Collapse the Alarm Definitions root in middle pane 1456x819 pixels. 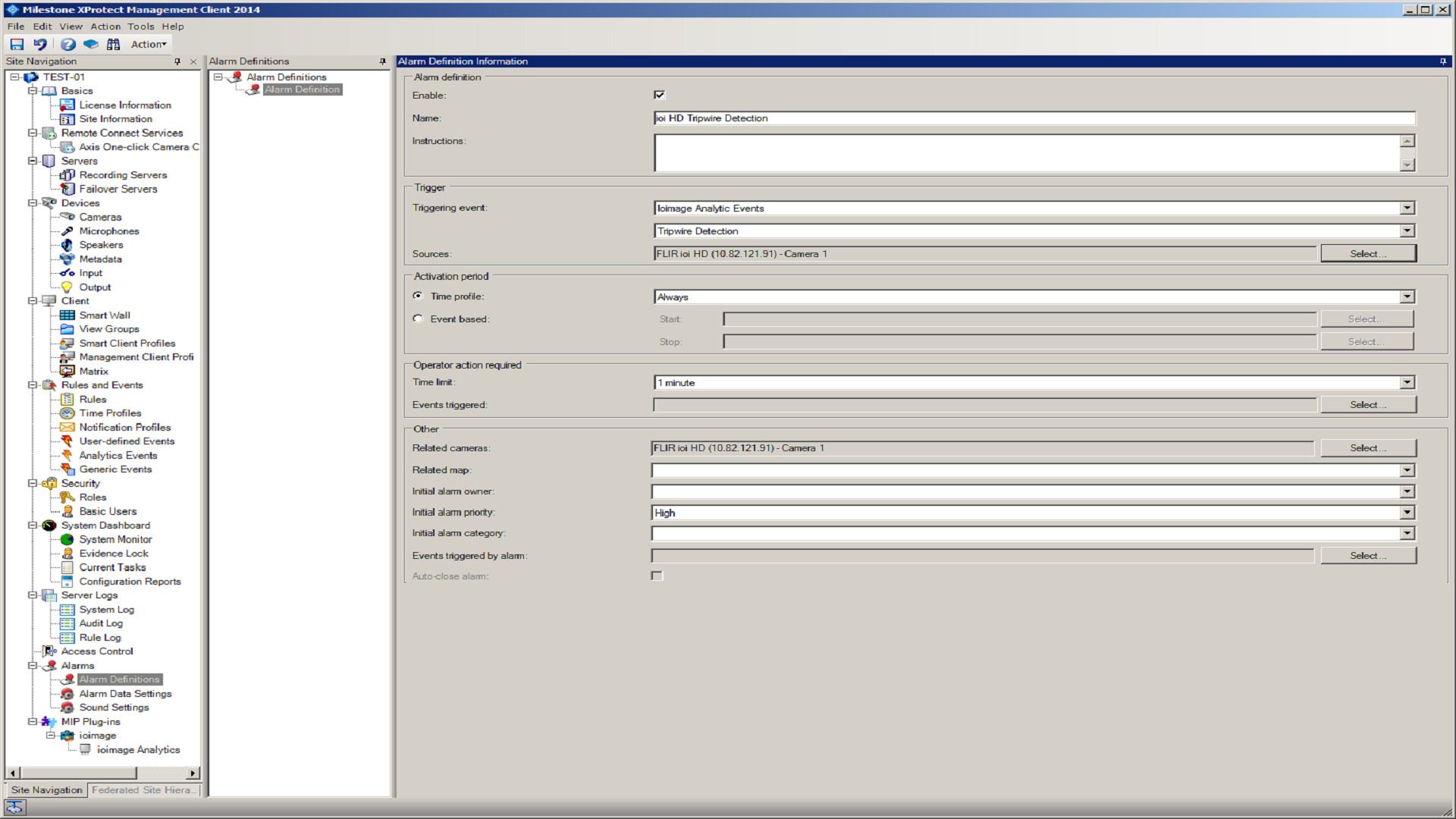click(218, 77)
